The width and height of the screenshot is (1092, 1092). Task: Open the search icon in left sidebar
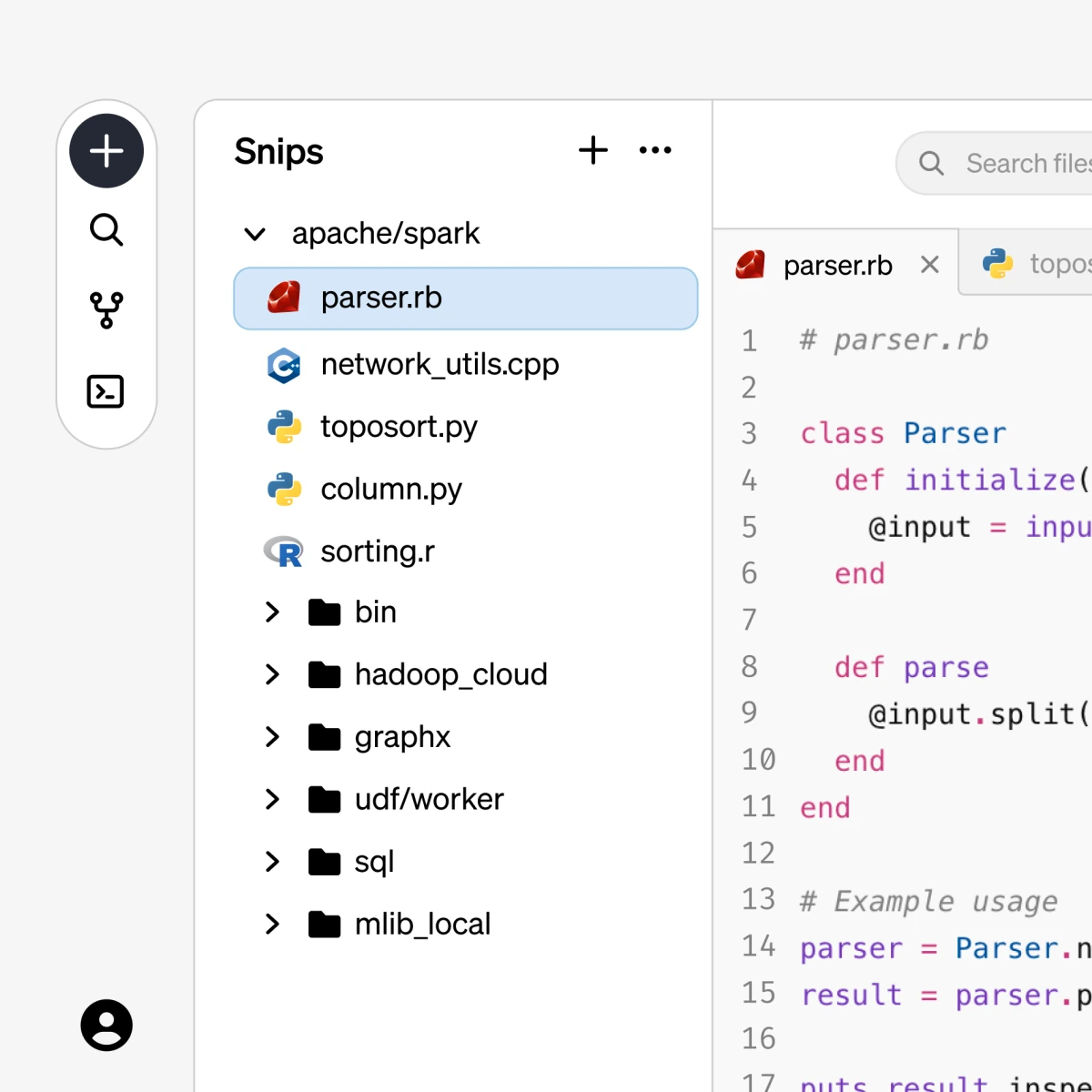click(106, 230)
